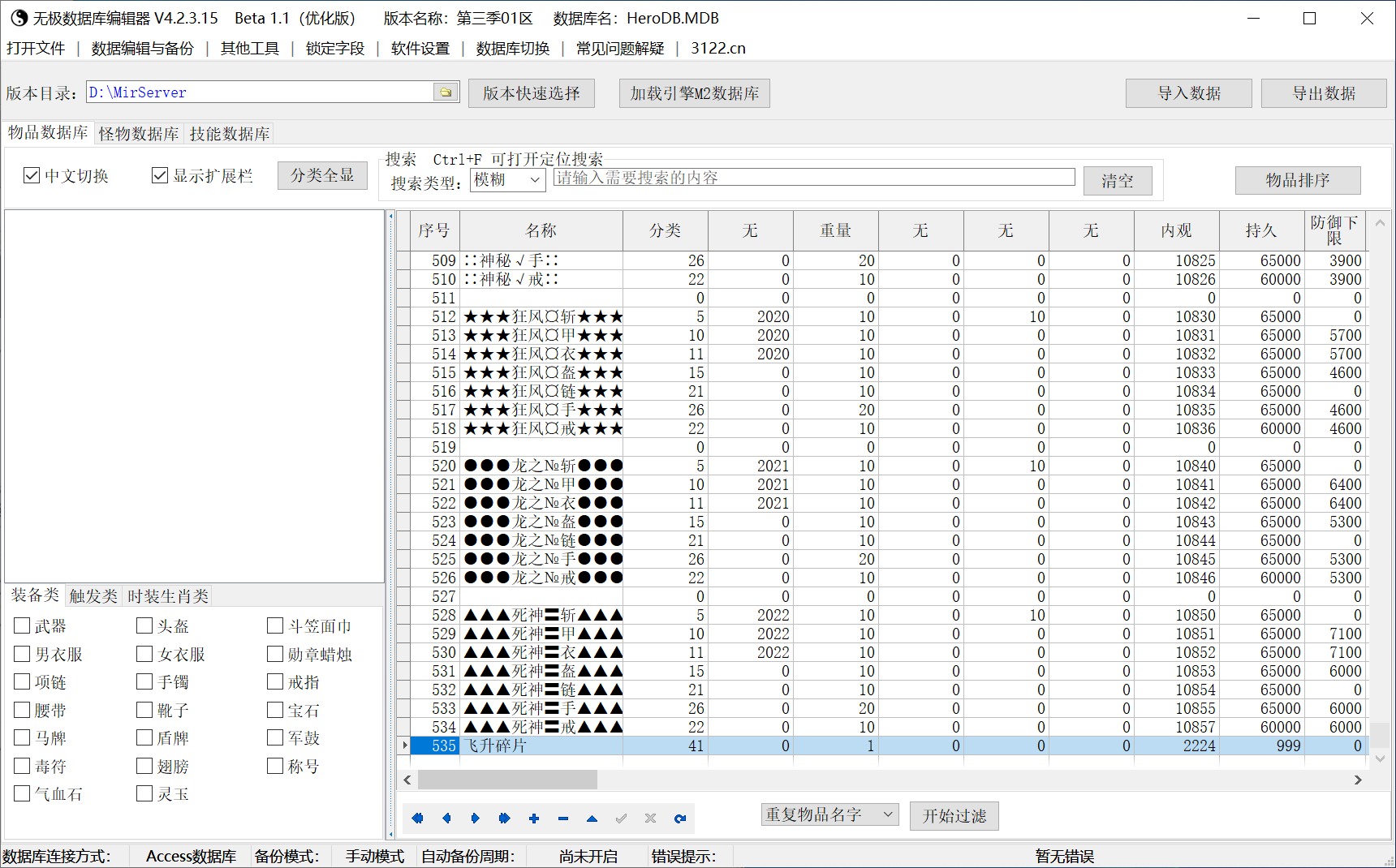Open folder browse icon for version directory
Screen dimensions: 1396x868
coord(446,92)
